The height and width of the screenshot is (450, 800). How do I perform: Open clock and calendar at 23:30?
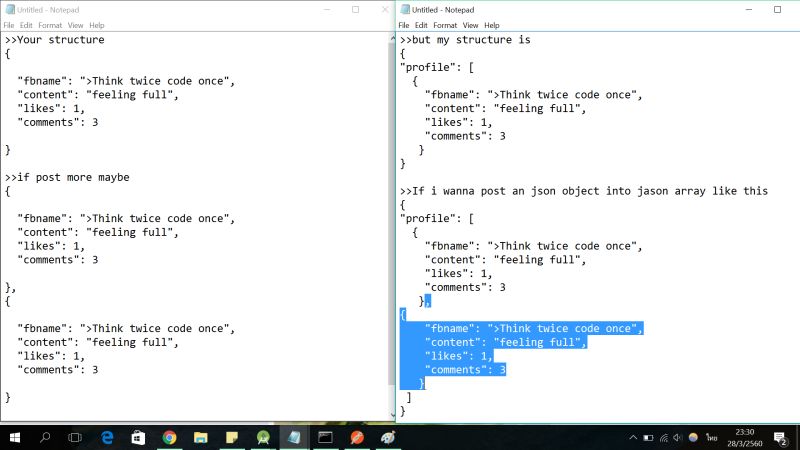745,438
